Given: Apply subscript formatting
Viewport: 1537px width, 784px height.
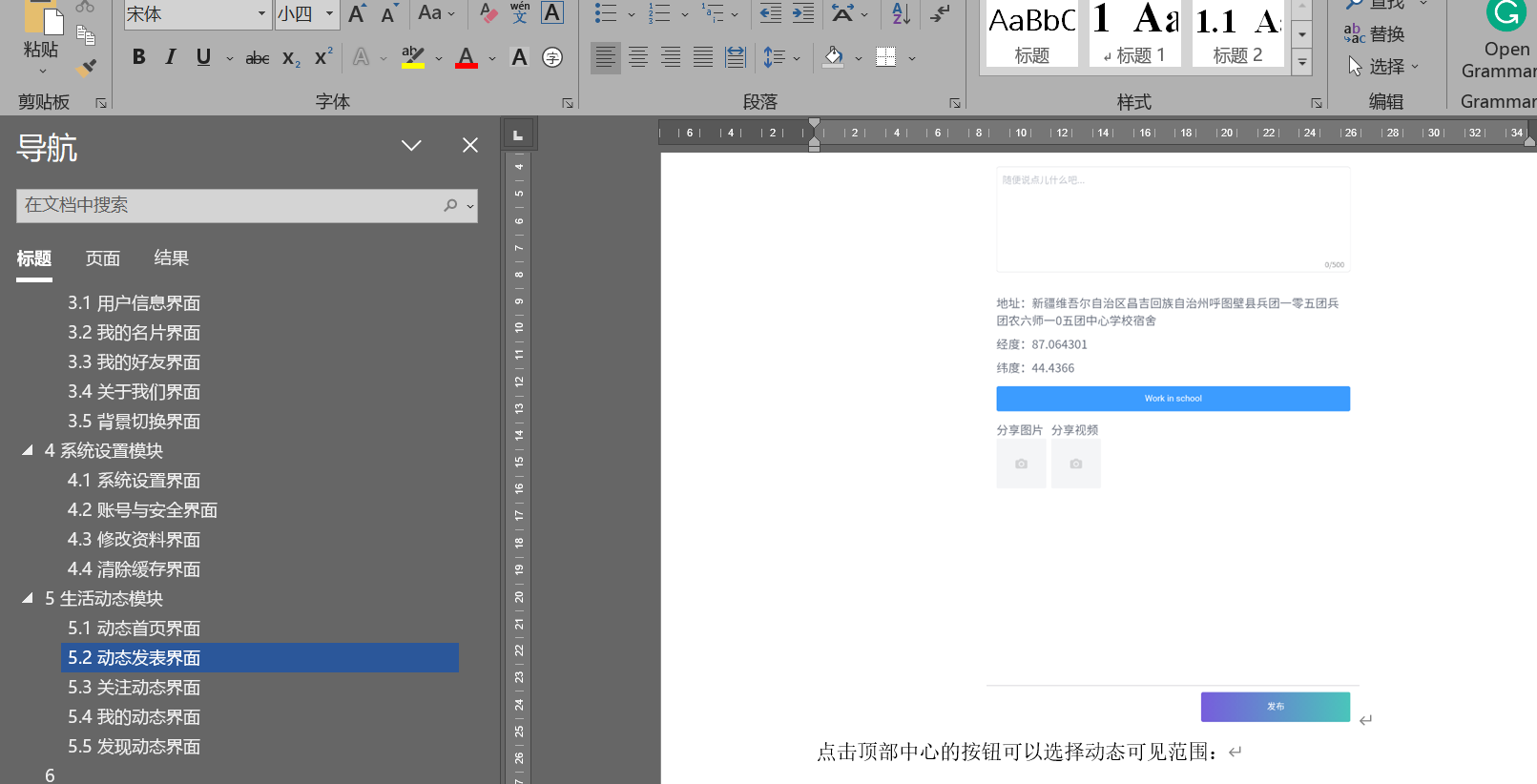Looking at the screenshot, I should 291,58.
